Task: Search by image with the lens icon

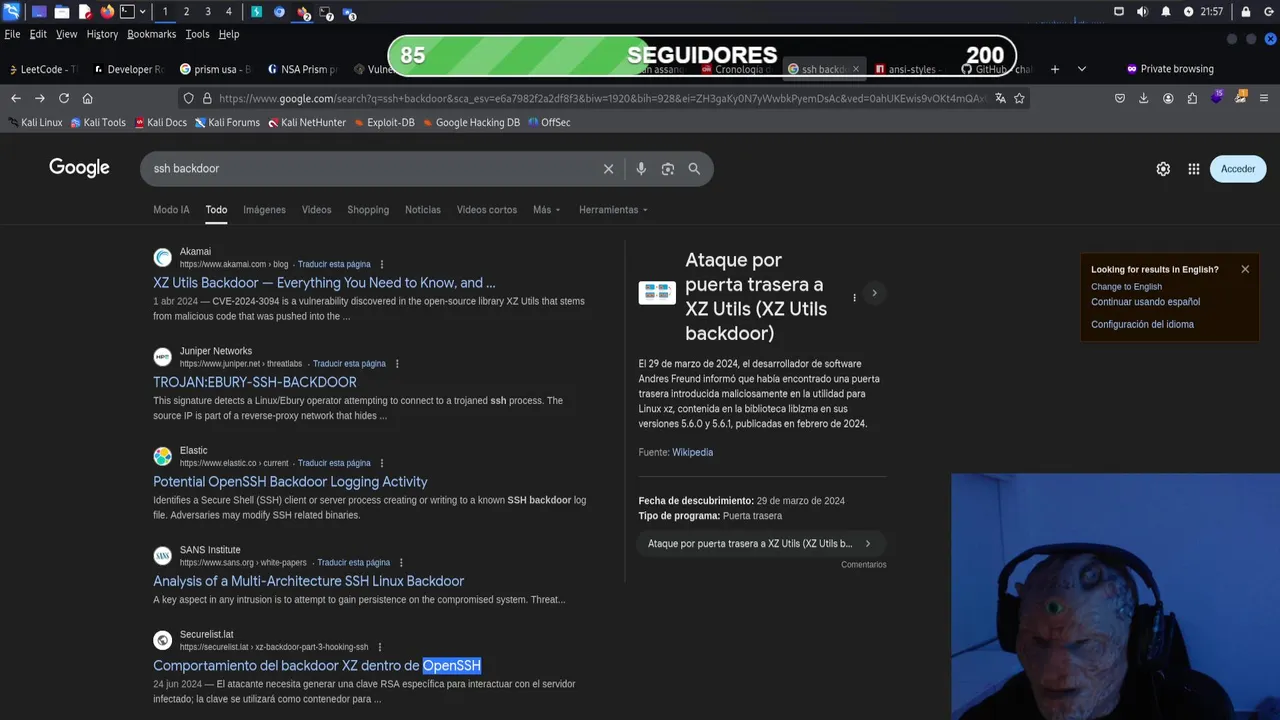Action: point(668,169)
